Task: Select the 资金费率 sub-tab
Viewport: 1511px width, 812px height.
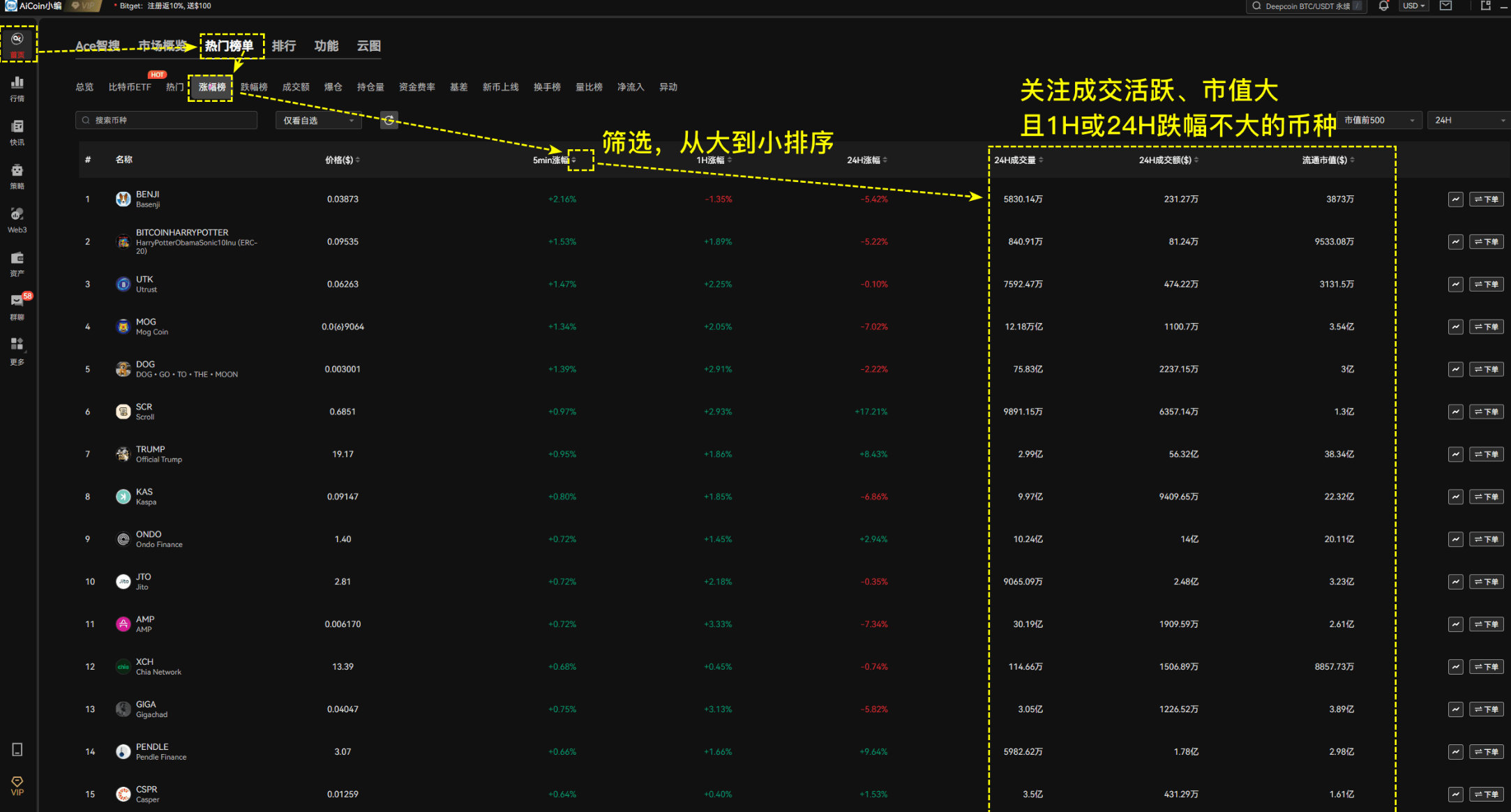Action: [x=417, y=87]
